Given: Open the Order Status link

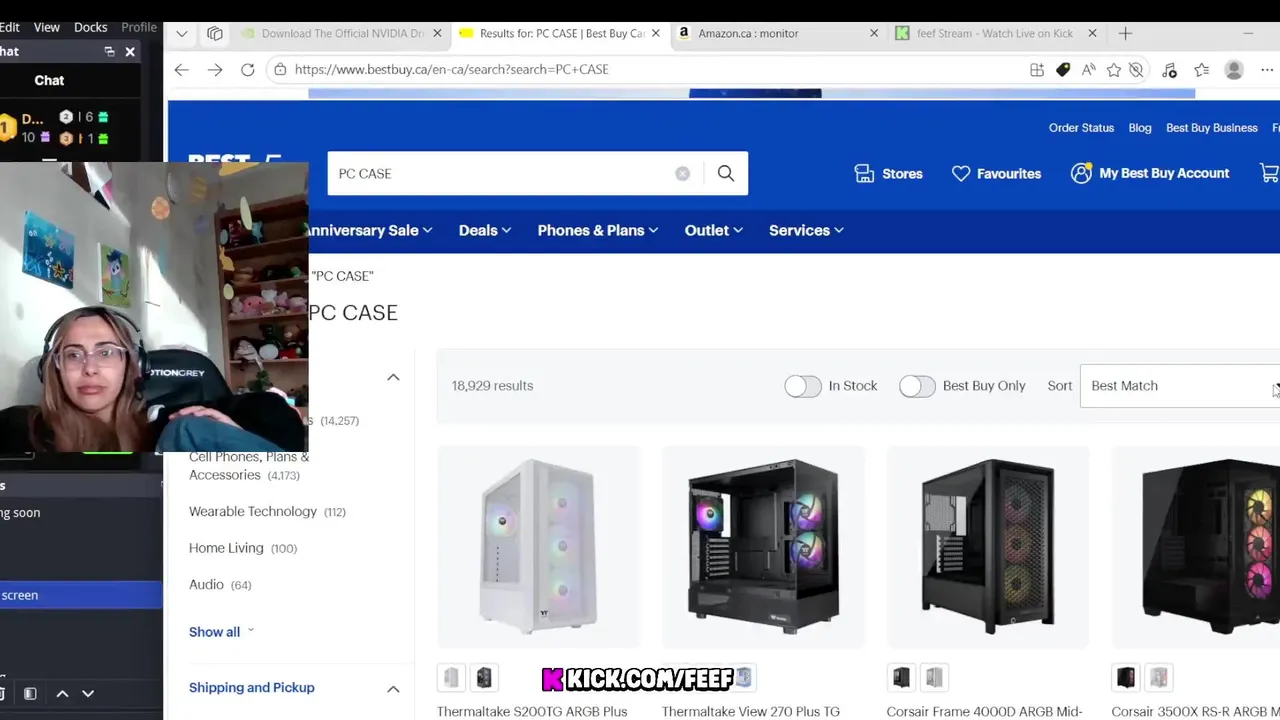Looking at the screenshot, I should [x=1081, y=128].
